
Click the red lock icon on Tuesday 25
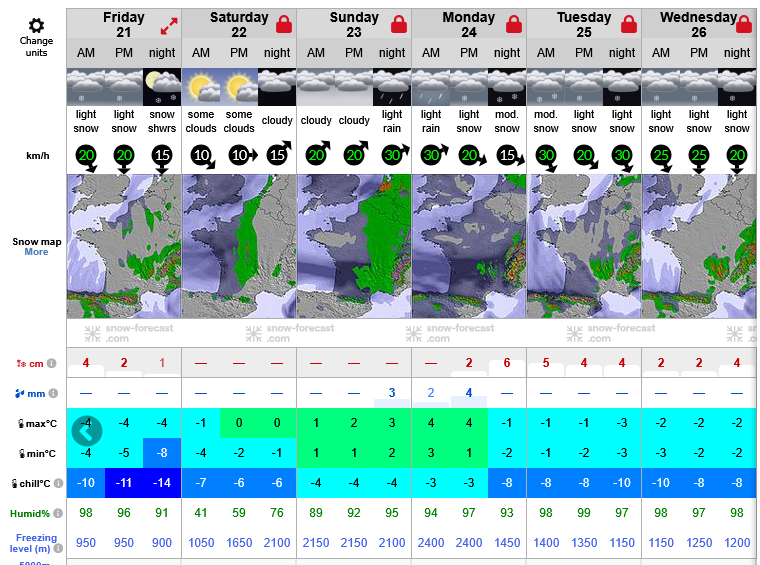tap(629, 24)
